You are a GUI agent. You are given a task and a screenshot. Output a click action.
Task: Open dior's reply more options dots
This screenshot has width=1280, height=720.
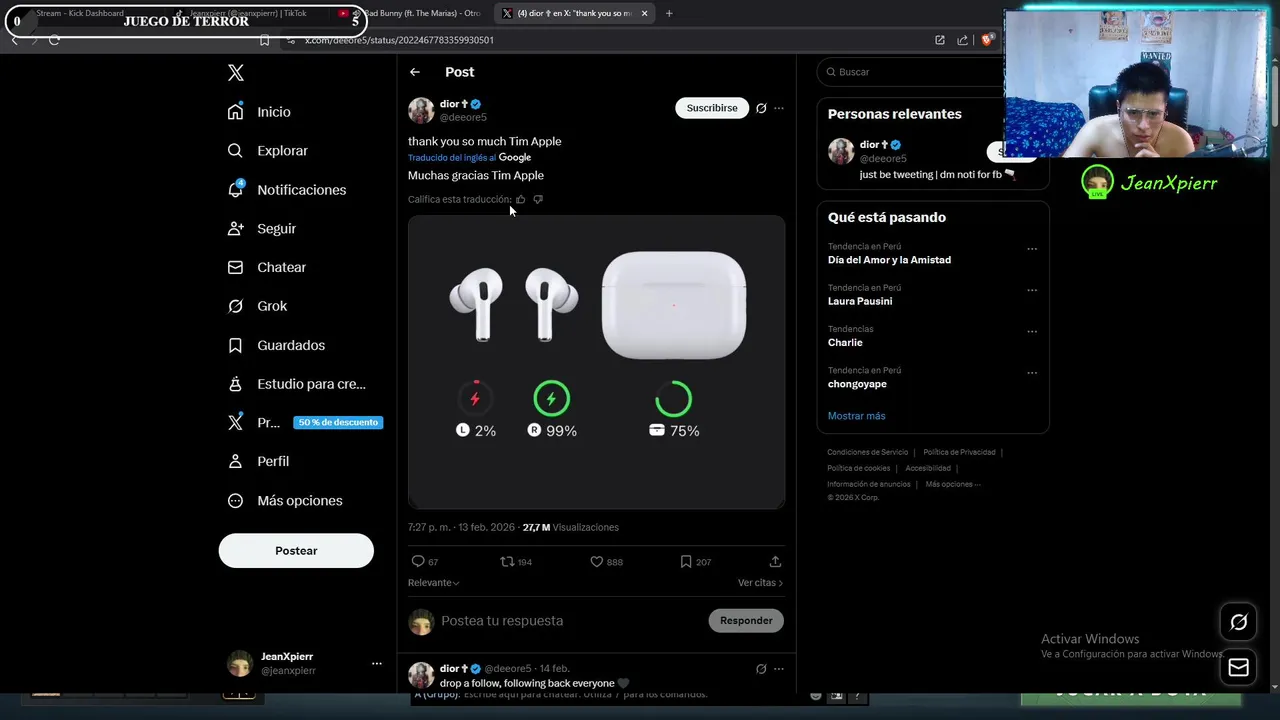[x=779, y=669]
